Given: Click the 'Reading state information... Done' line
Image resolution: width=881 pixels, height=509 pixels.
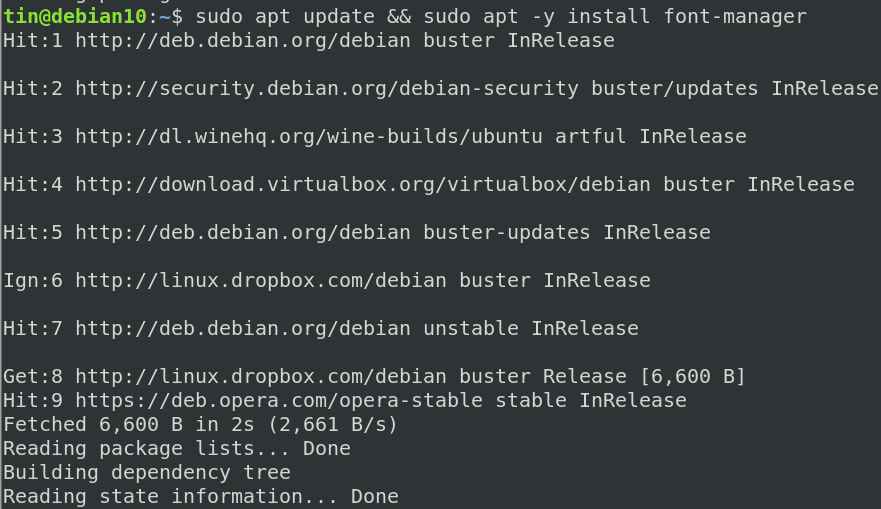Looking at the screenshot, I should (x=200, y=497).
